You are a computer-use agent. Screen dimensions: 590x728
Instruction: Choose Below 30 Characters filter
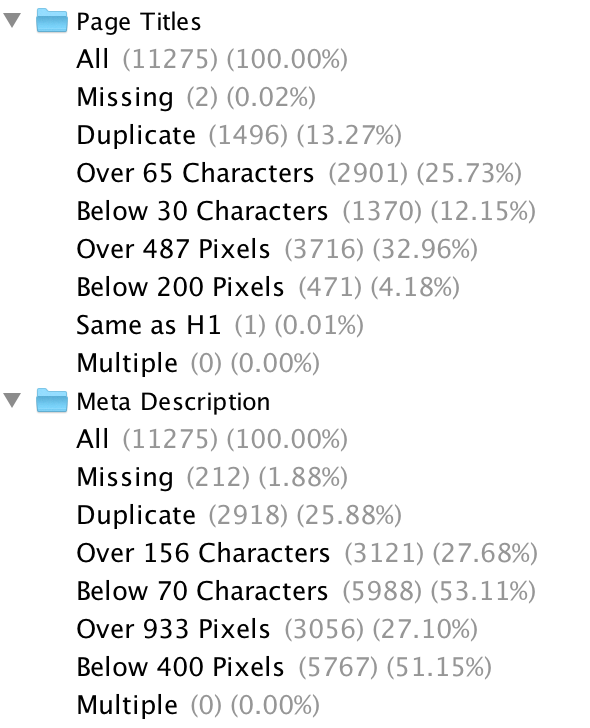tap(306, 211)
